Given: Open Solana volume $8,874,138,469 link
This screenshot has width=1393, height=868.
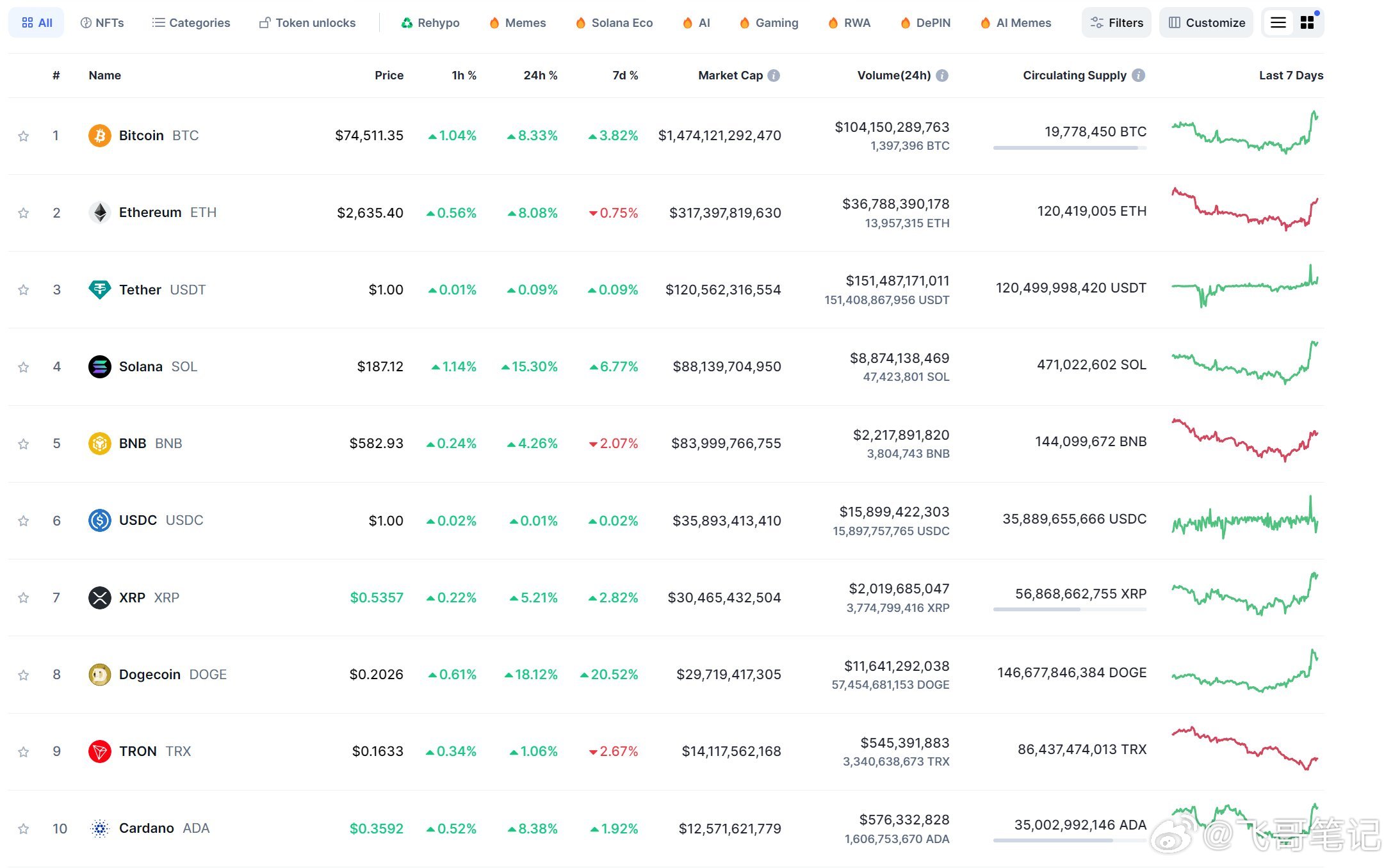Looking at the screenshot, I should click(899, 358).
